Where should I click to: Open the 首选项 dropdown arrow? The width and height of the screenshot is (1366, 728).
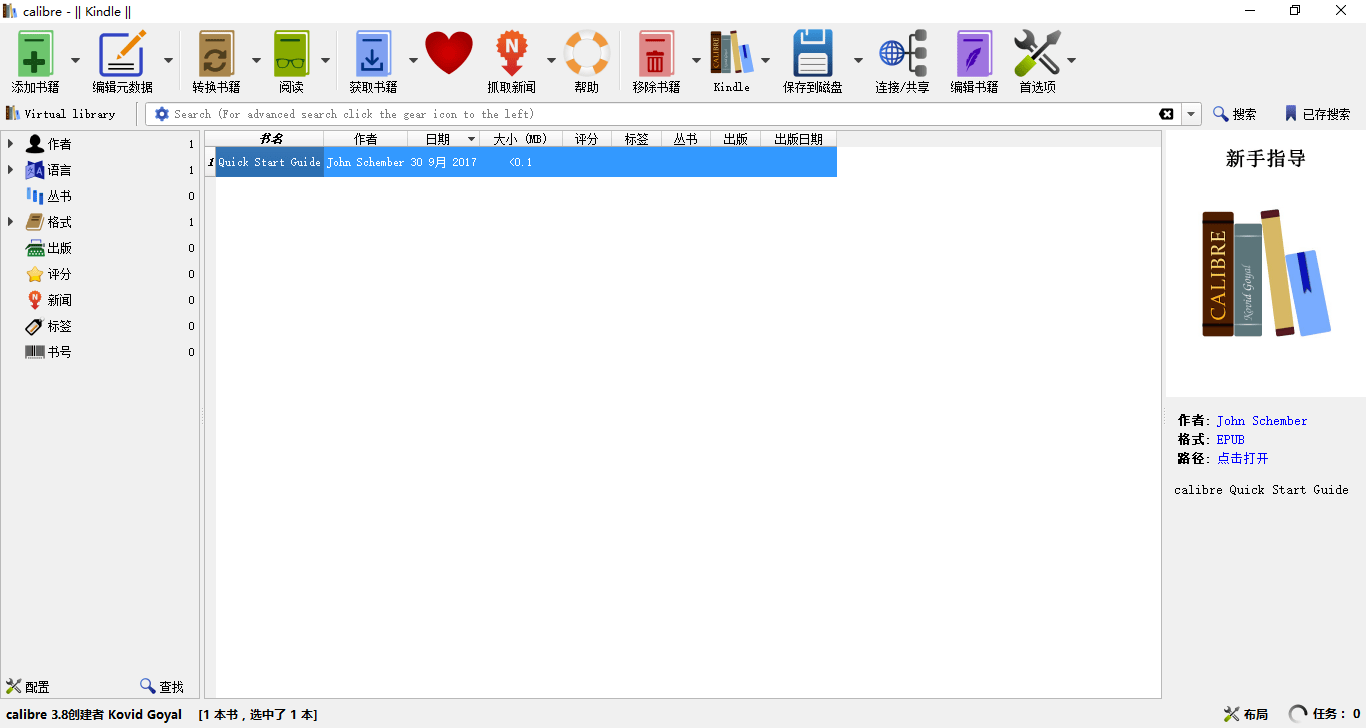[1071, 60]
